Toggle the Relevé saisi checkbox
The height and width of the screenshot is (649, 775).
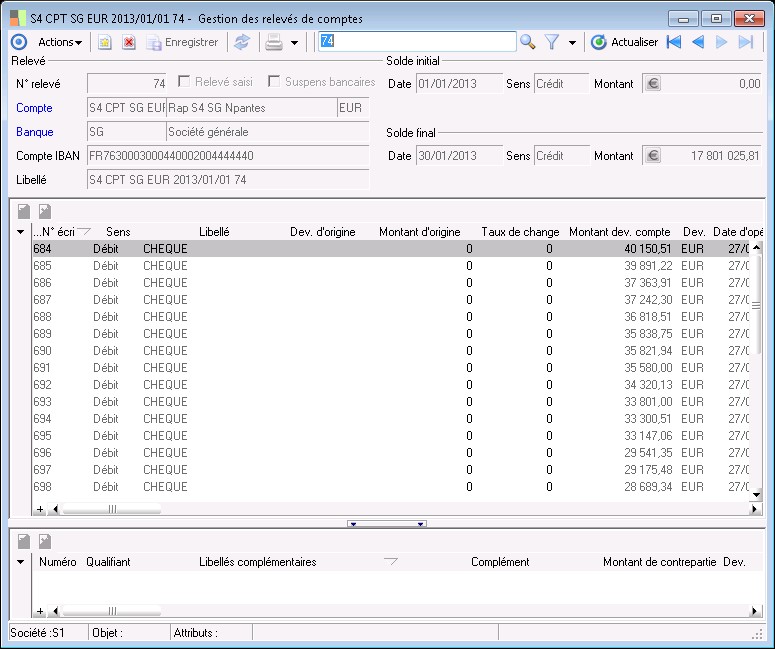pos(184,82)
